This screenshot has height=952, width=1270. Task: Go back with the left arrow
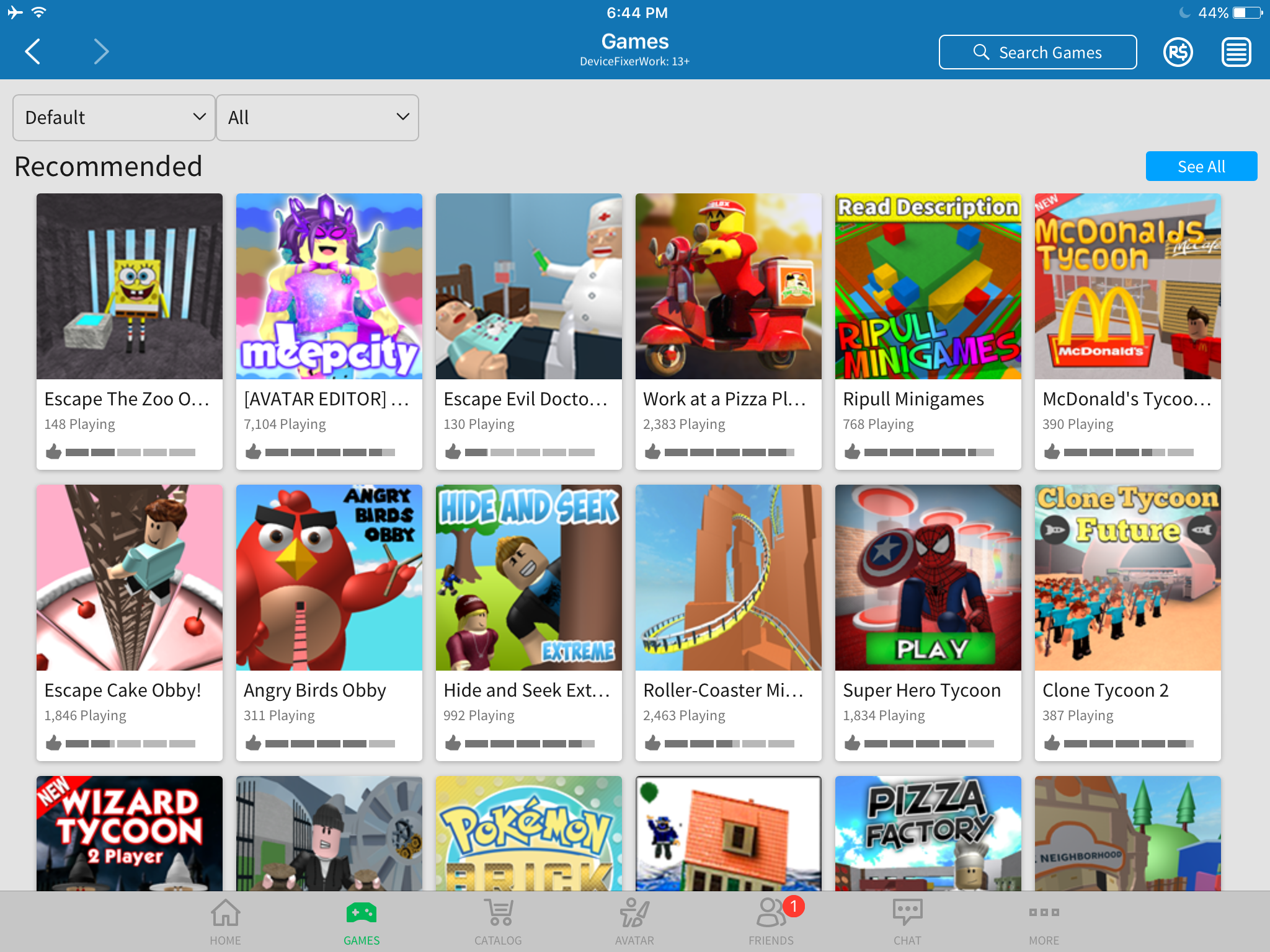tap(33, 51)
